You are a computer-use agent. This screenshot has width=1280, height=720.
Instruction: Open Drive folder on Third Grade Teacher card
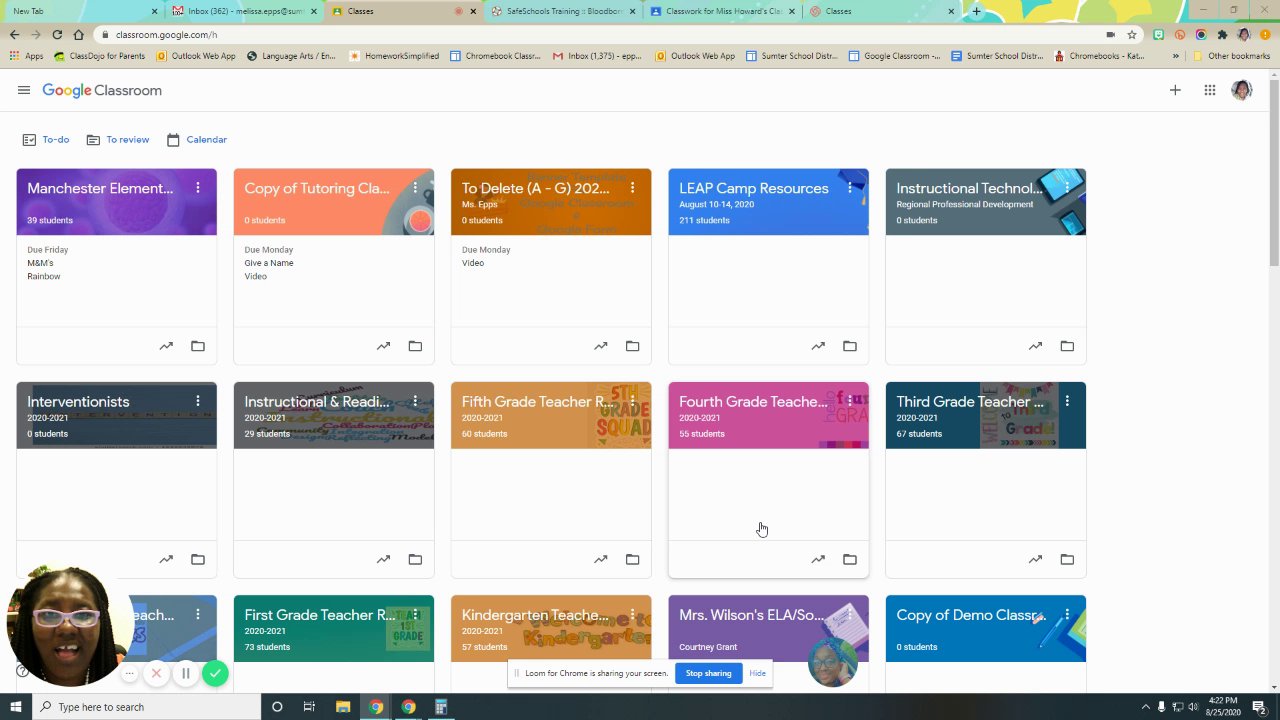point(1067,559)
